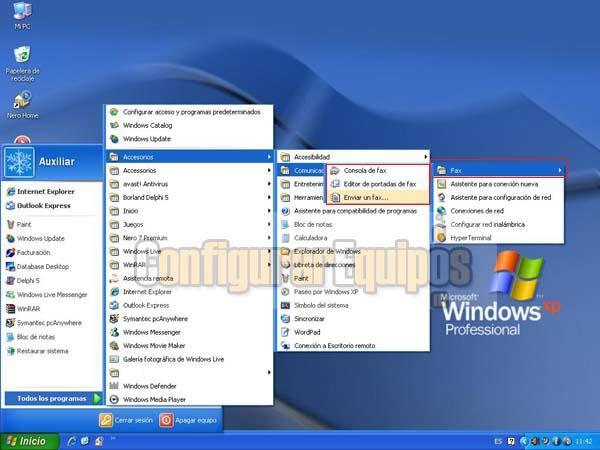The height and width of the screenshot is (450, 600).
Task: Open Símbolo del sistema
Action: [353, 305]
